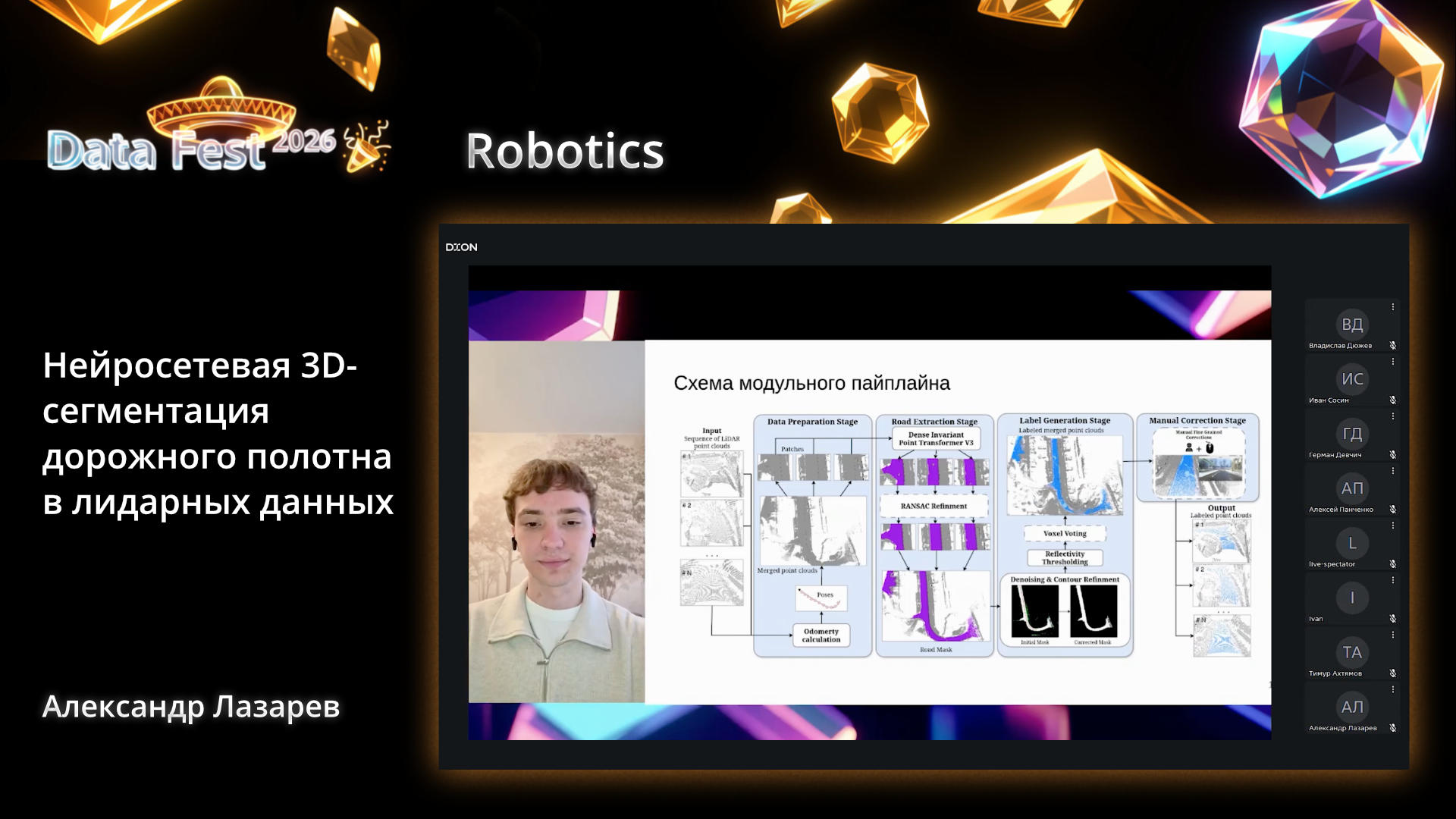
Task: Click the muted mic icon for Герман Девчич
Action: (x=1392, y=454)
